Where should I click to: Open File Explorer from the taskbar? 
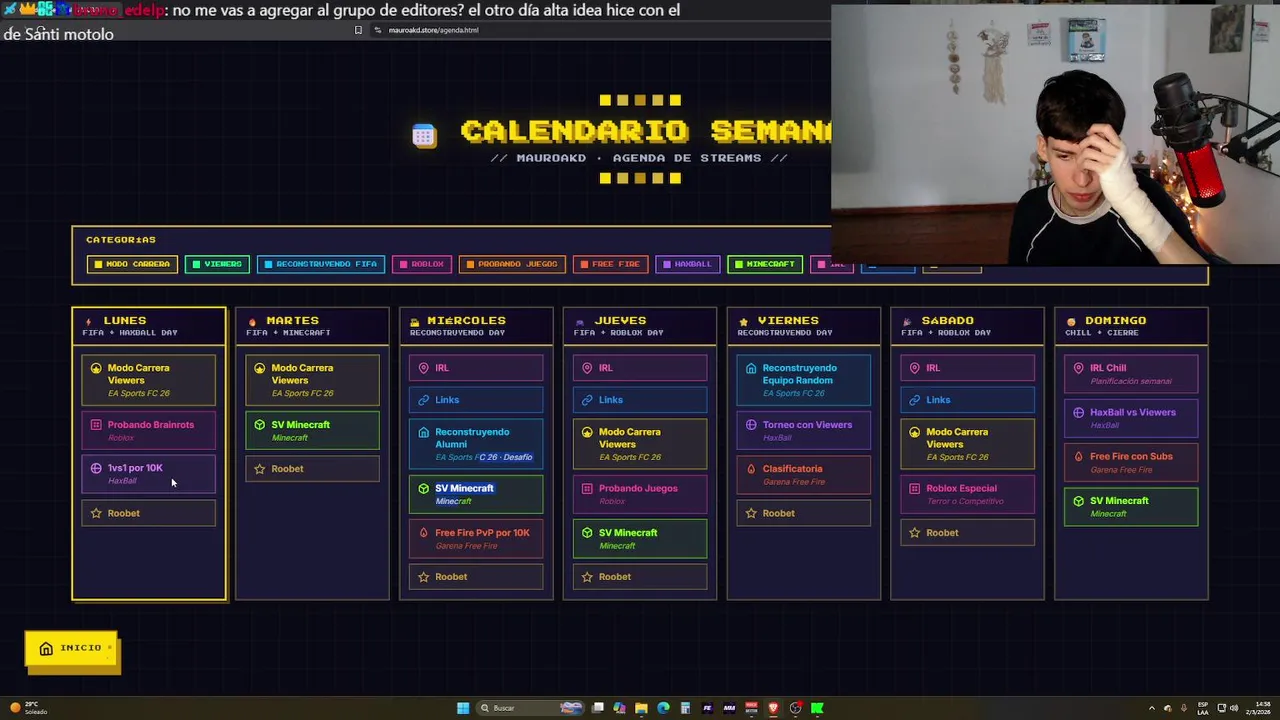click(641, 708)
